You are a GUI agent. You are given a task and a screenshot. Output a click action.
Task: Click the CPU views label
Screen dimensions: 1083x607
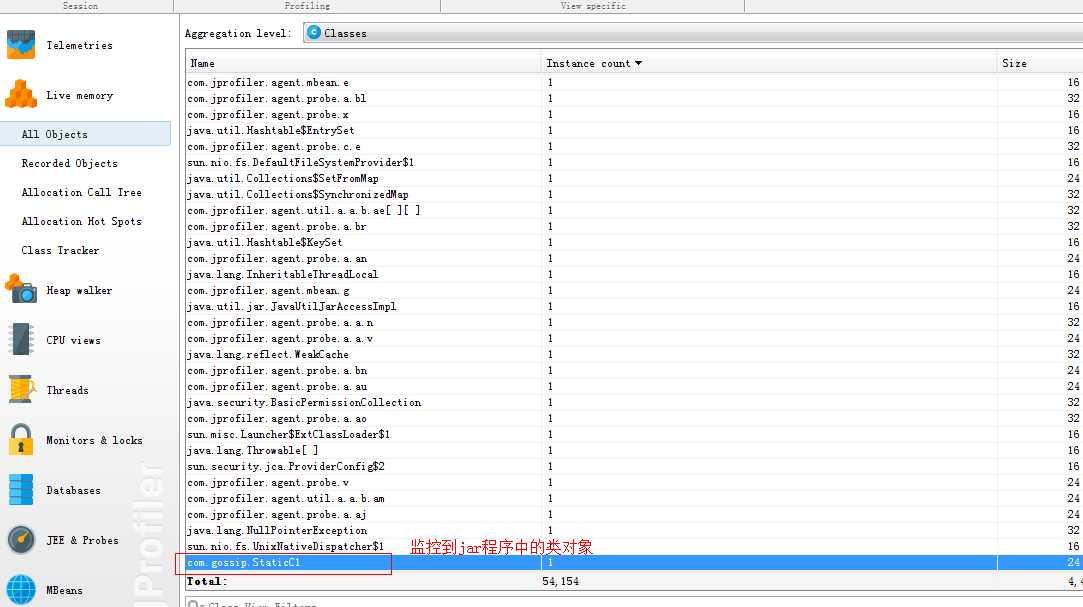tap(73, 340)
